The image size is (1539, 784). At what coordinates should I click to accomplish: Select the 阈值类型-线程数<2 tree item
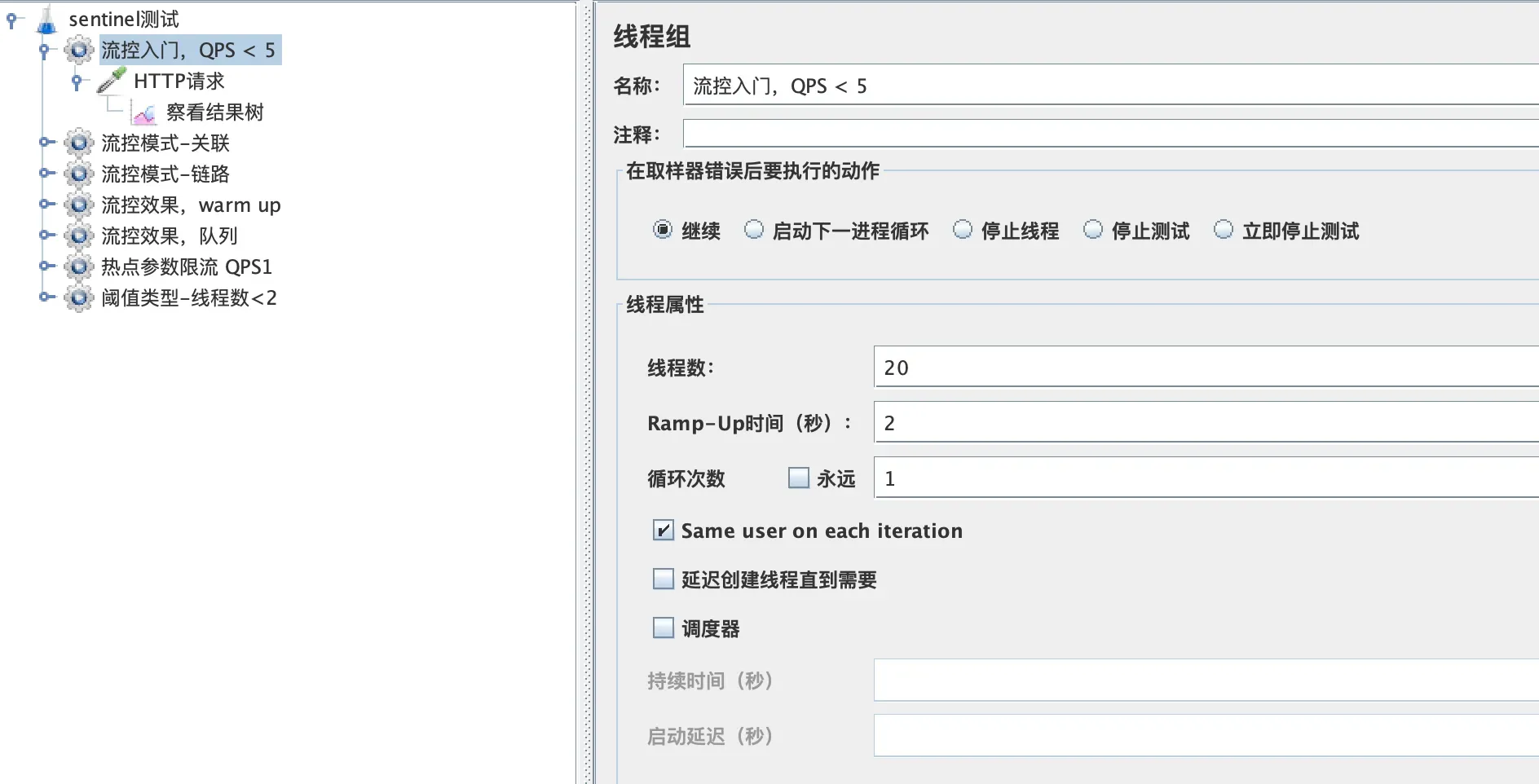(189, 297)
